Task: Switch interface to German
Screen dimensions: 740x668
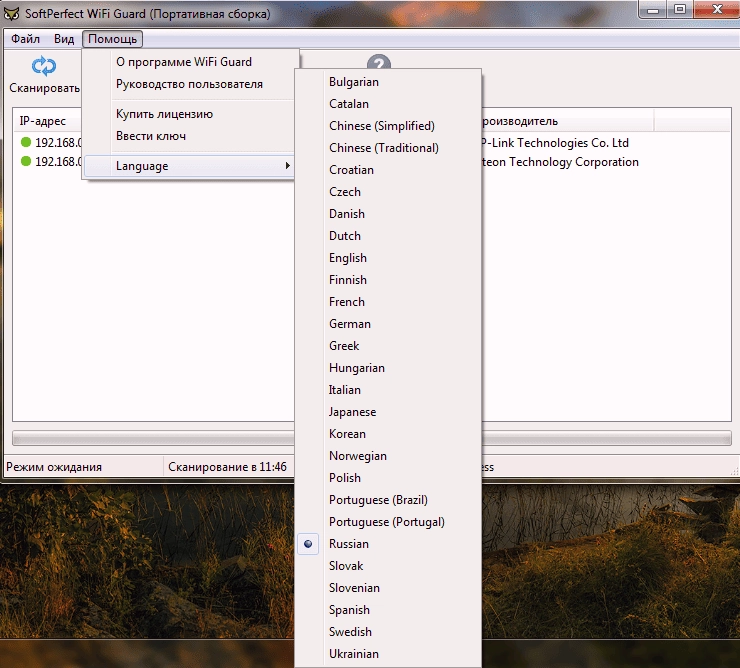Action: (x=388, y=324)
